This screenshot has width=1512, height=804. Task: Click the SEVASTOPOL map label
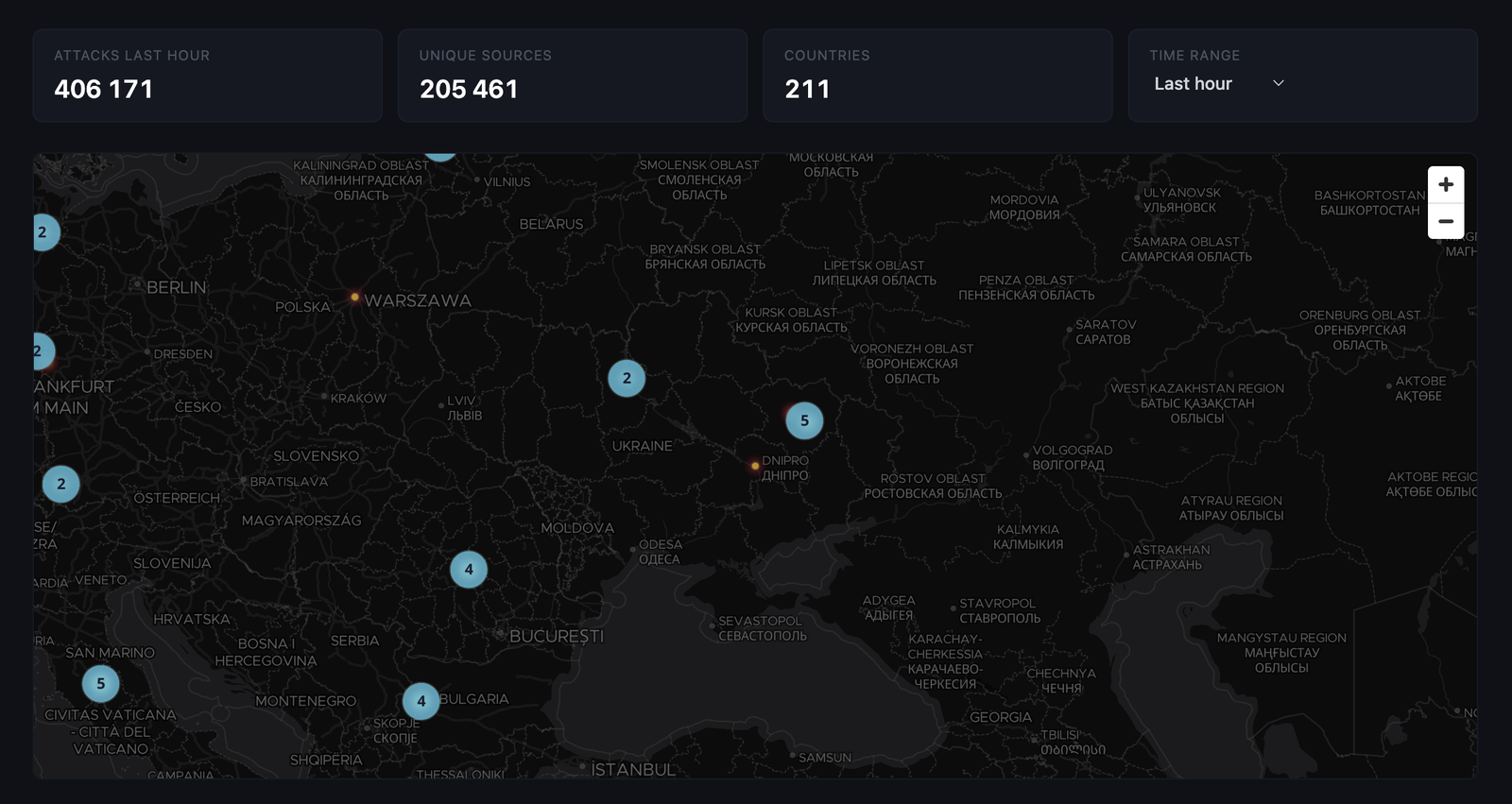[x=760, y=621]
